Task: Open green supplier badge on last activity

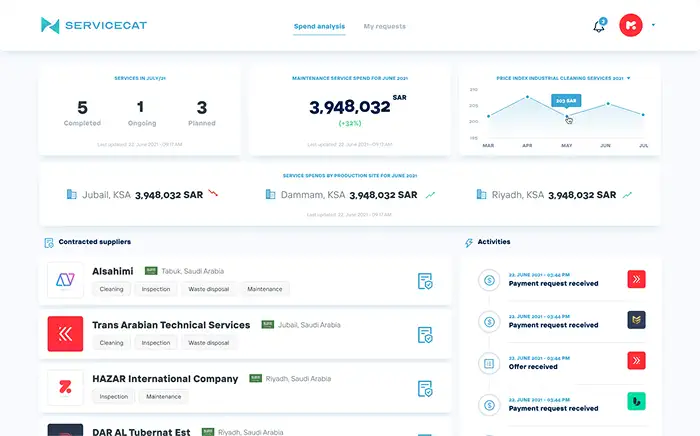Action: click(x=637, y=401)
